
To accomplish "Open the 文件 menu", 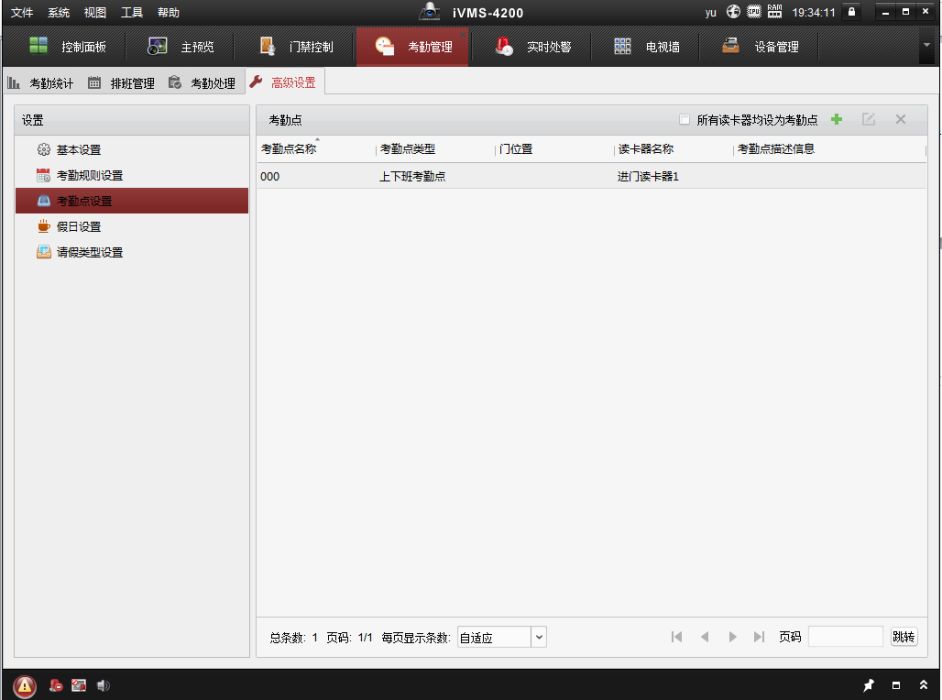I will 22,12.
